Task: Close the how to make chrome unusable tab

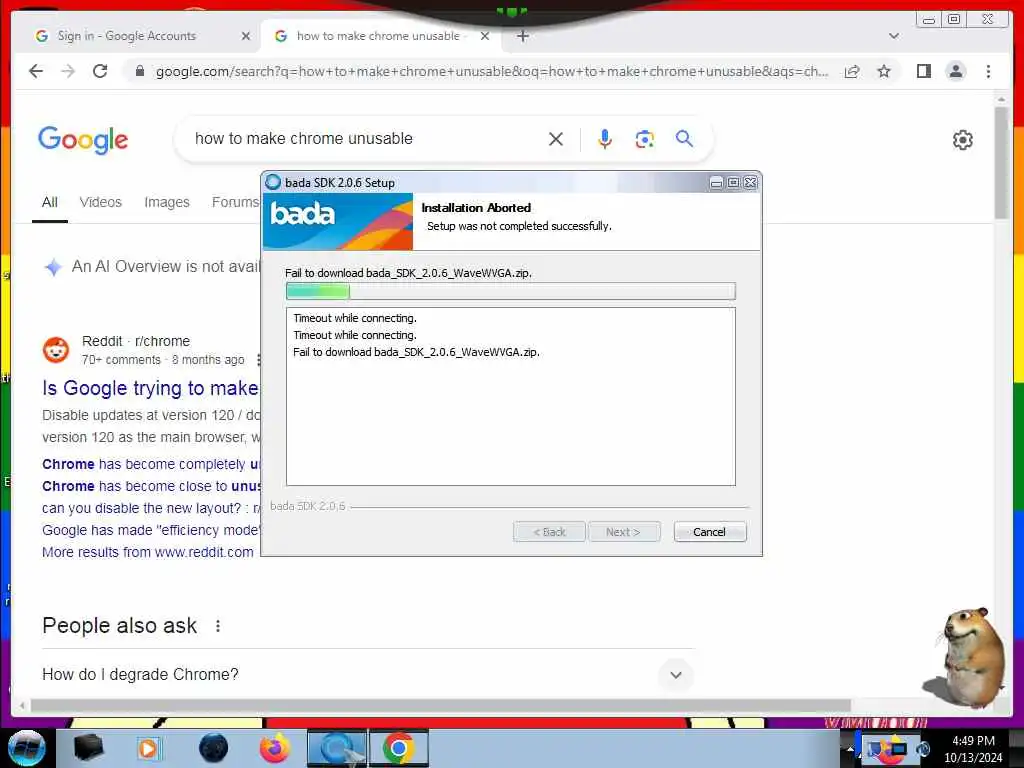Action: point(485,36)
